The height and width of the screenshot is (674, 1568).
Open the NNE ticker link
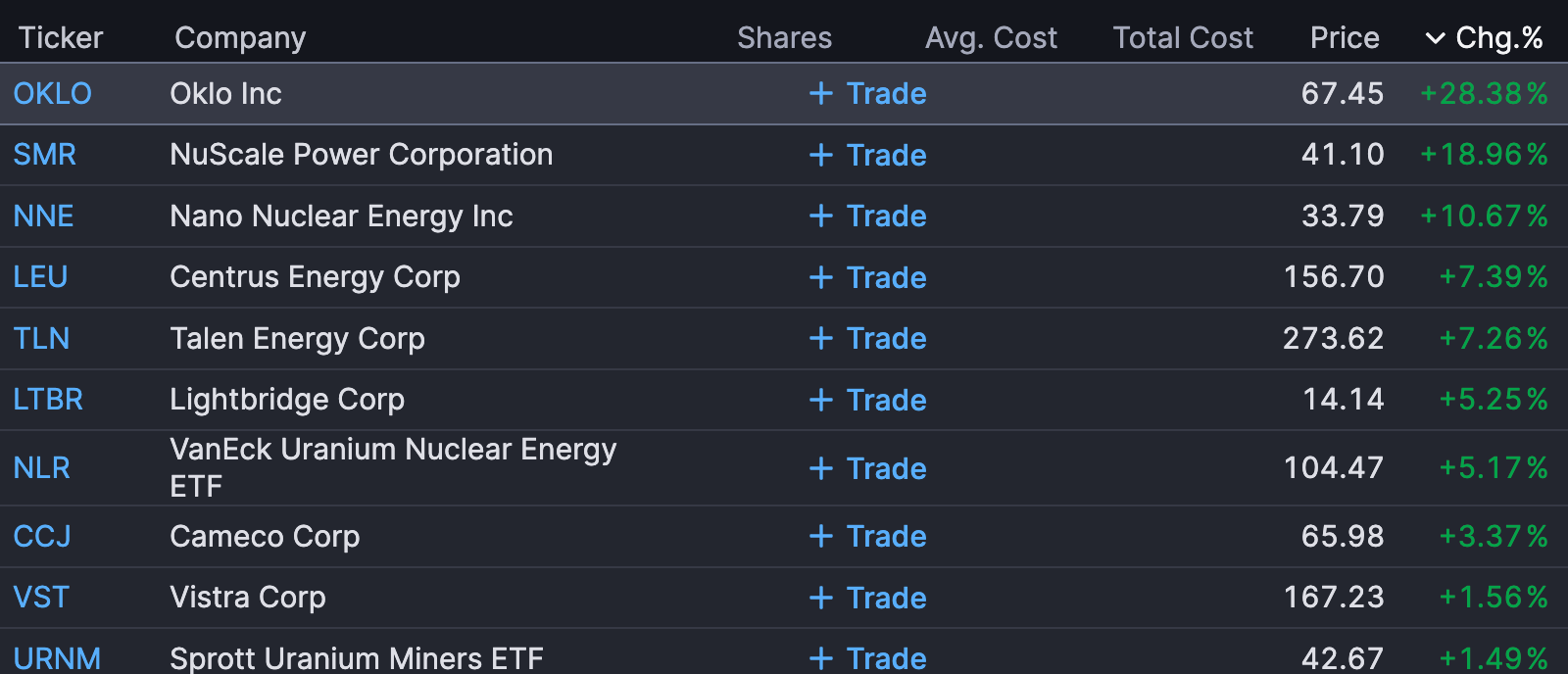(43, 216)
